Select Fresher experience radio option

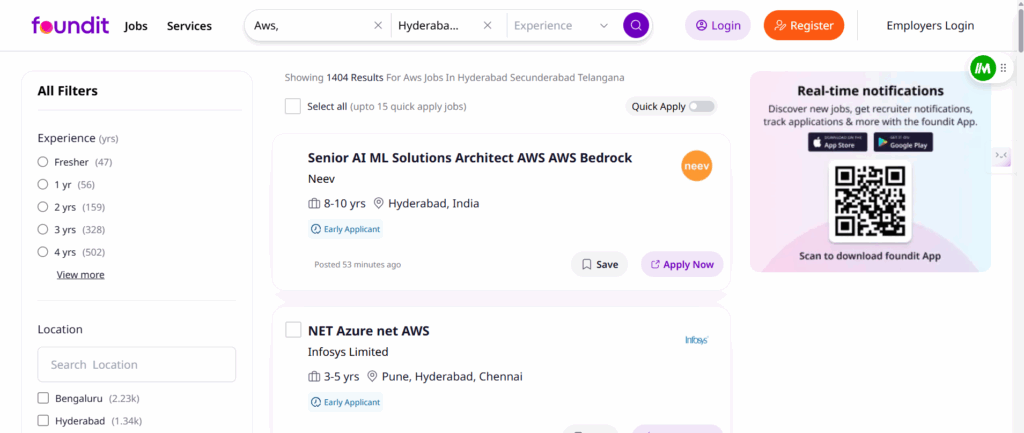[43, 162]
